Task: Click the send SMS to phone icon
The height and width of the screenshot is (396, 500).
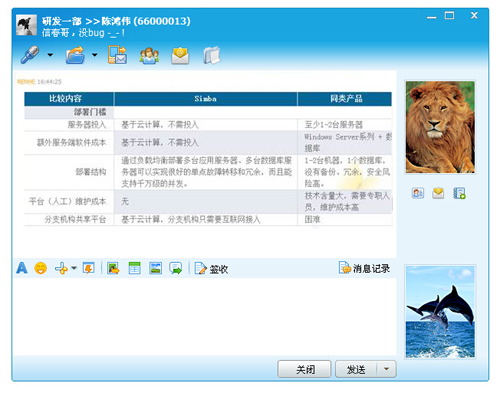Action: 117,55
